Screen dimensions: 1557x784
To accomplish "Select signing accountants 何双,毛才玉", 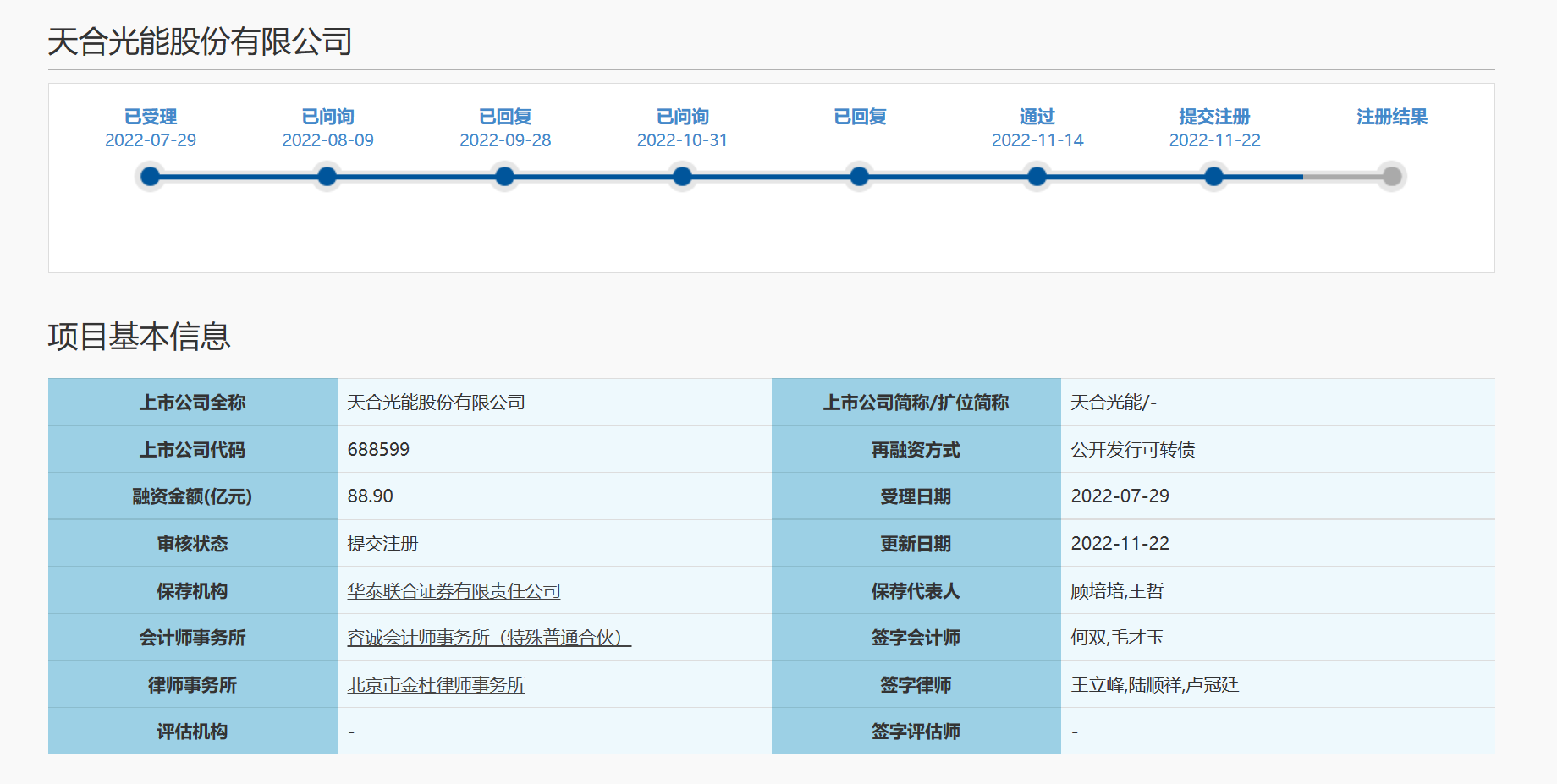I will (x=1117, y=638).
